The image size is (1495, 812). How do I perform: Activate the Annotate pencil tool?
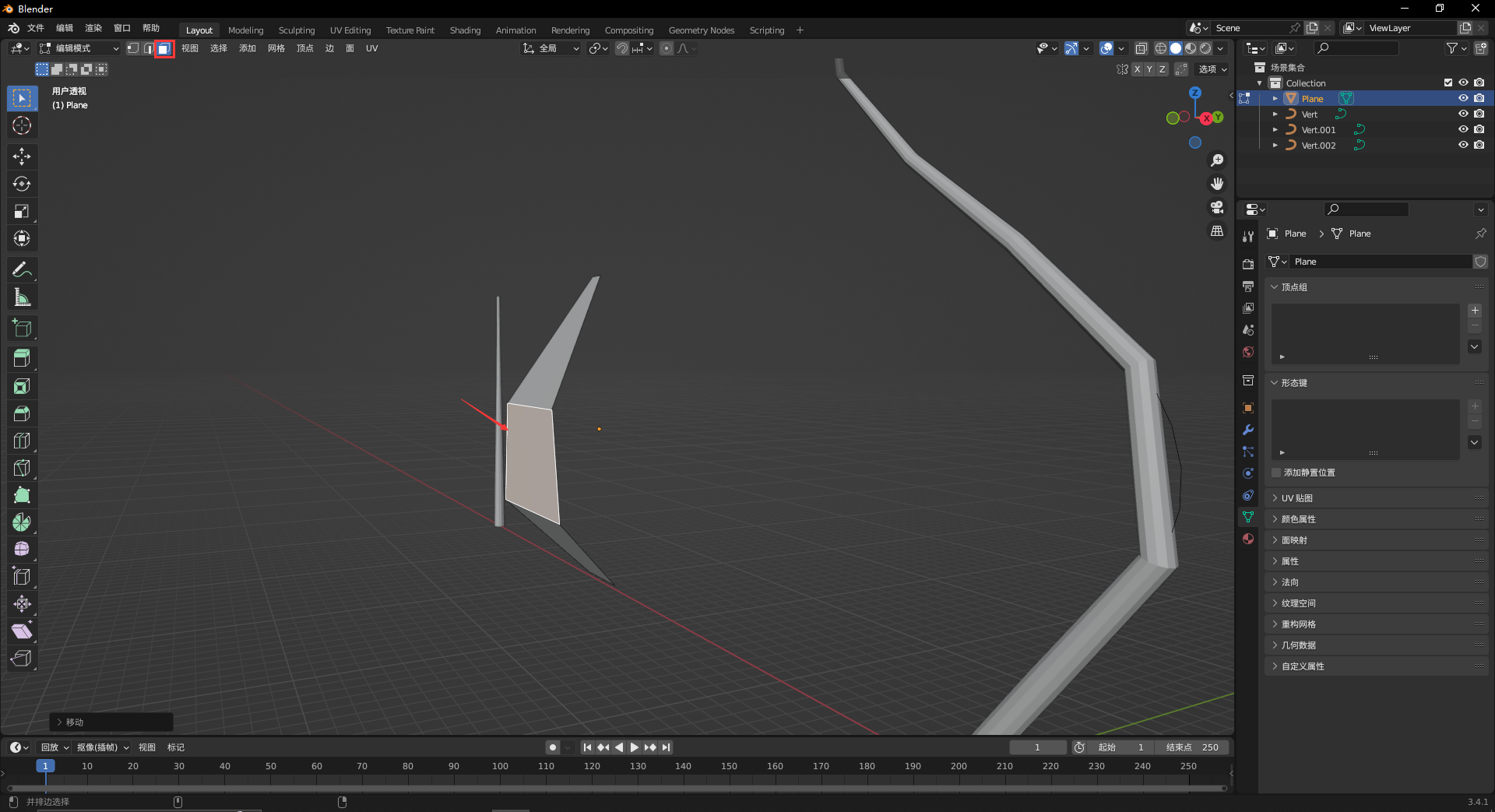click(22, 269)
